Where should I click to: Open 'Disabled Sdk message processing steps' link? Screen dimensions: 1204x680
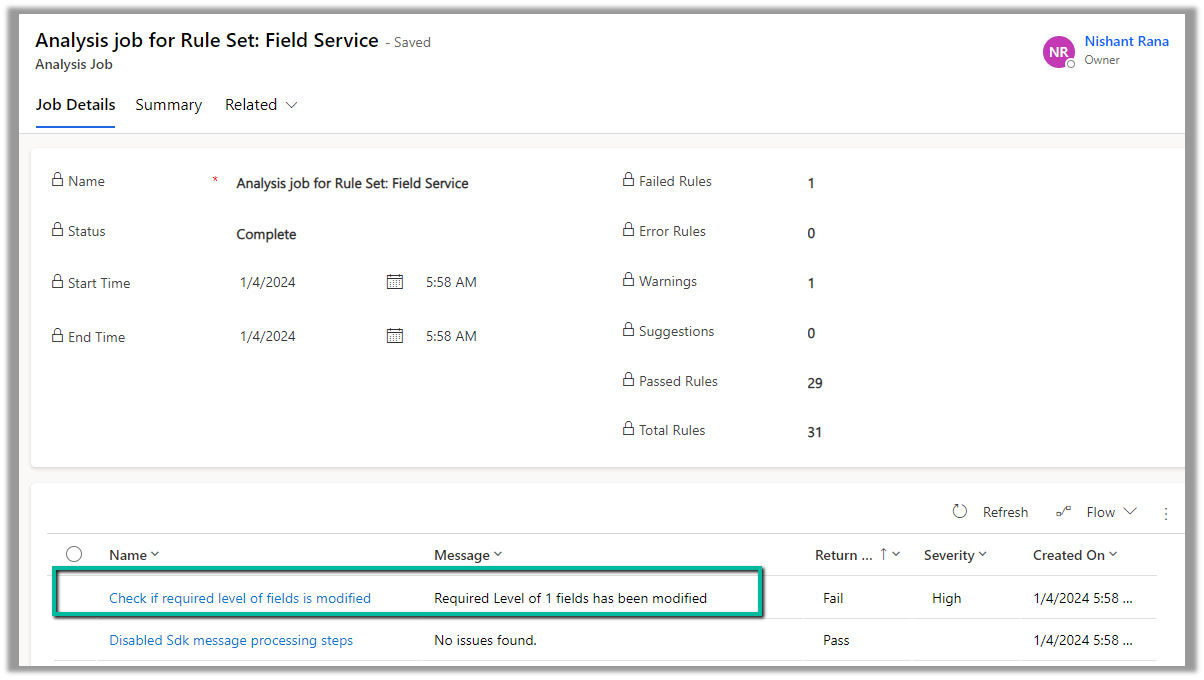[231, 640]
